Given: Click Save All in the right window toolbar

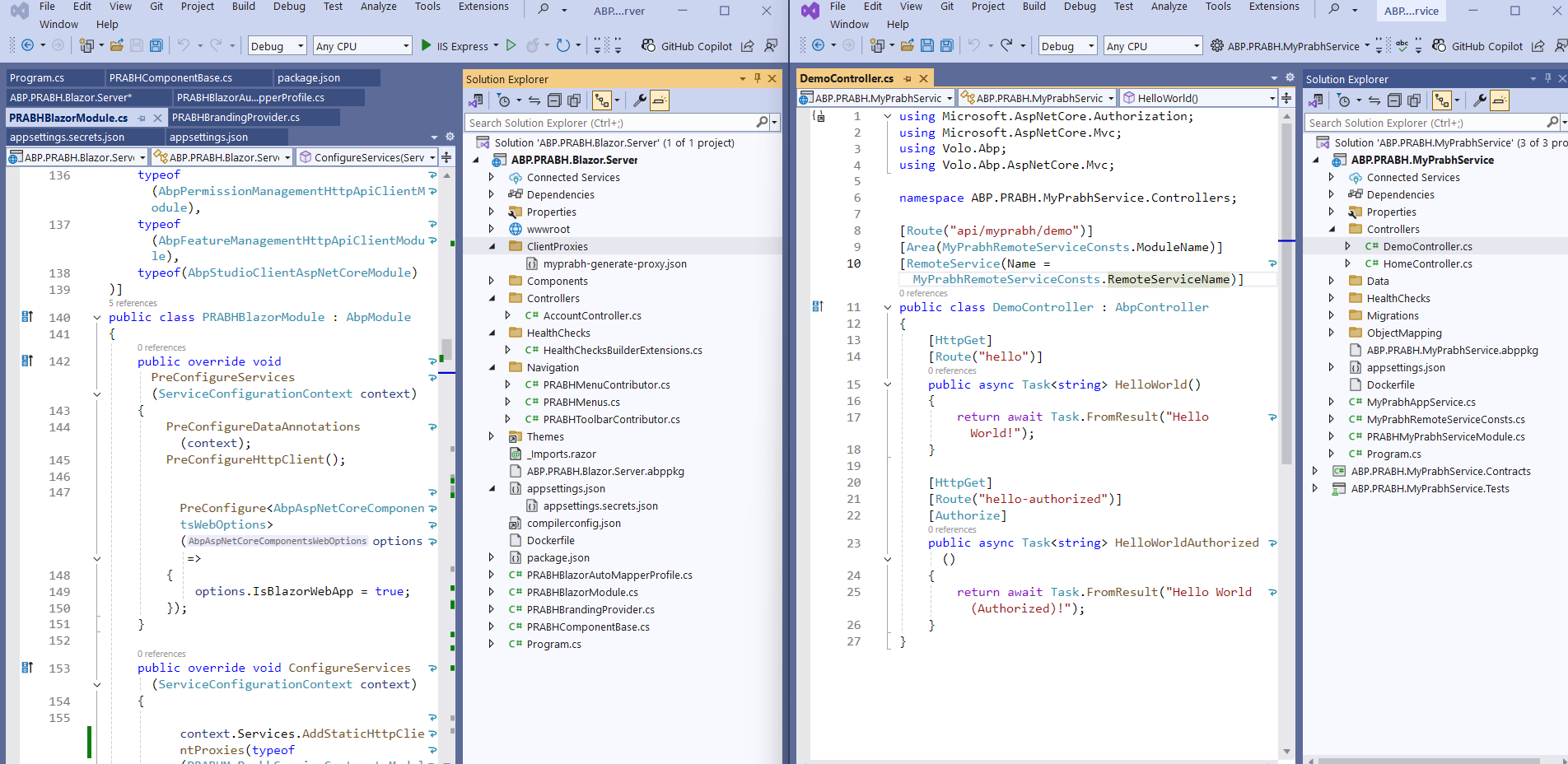Looking at the screenshot, I should tap(946, 46).
